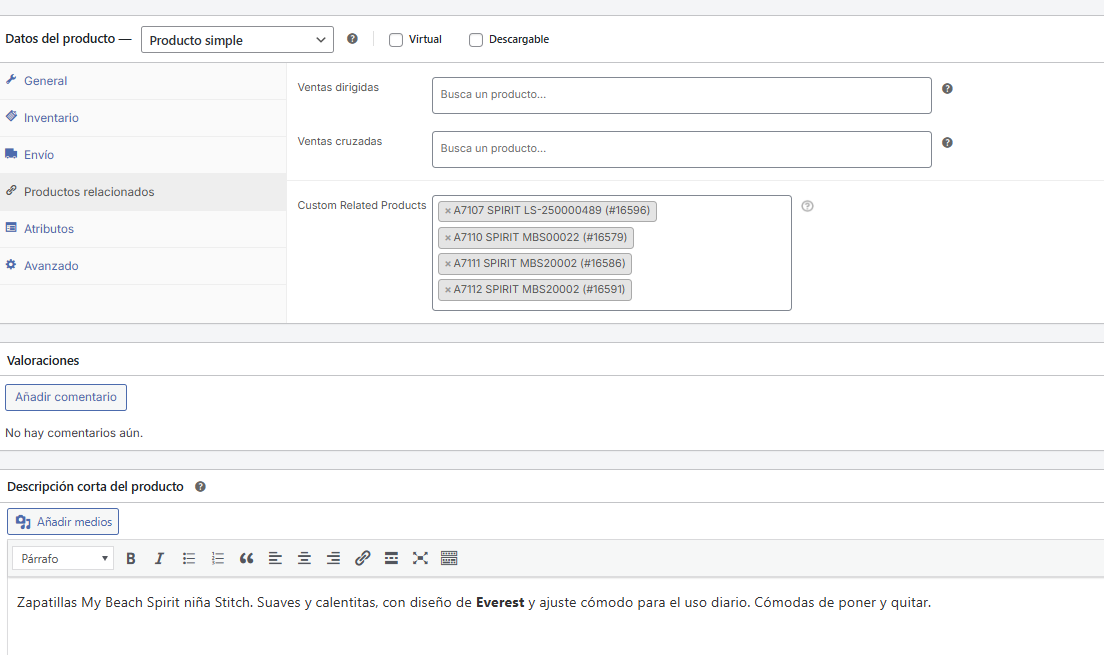Open the Producto simple type dropdown
Image resolution: width=1104 pixels, height=655 pixels.
[237, 40]
